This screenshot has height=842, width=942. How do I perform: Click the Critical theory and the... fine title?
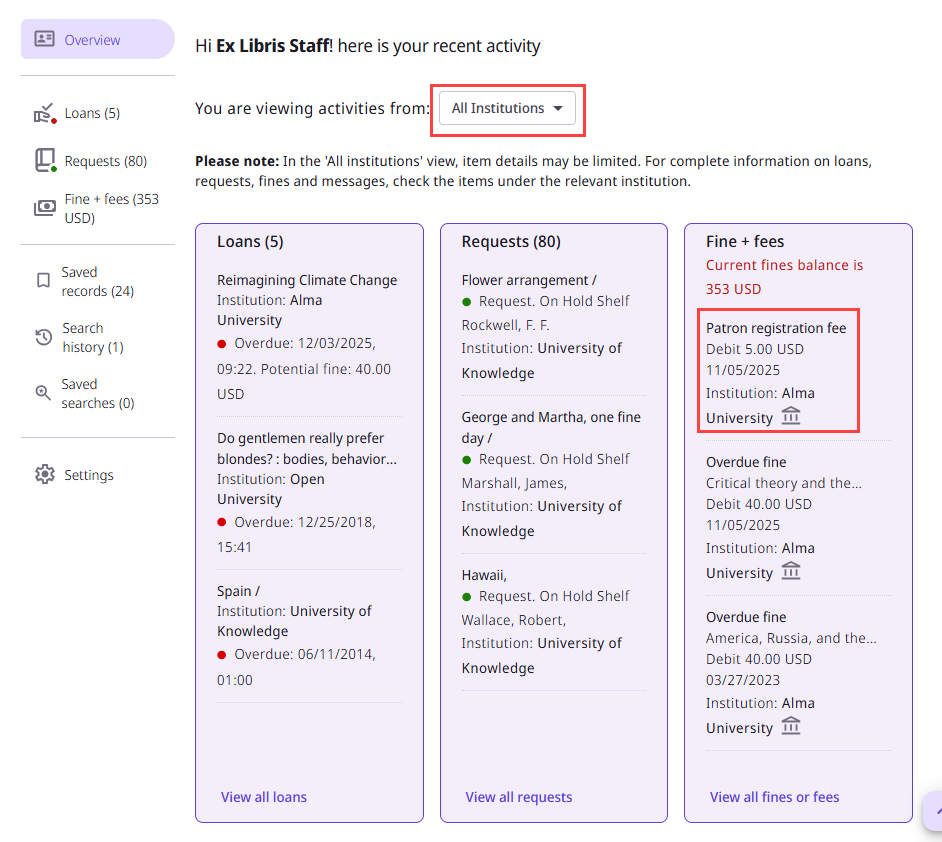pyautogui.click(x=783, y=483)
